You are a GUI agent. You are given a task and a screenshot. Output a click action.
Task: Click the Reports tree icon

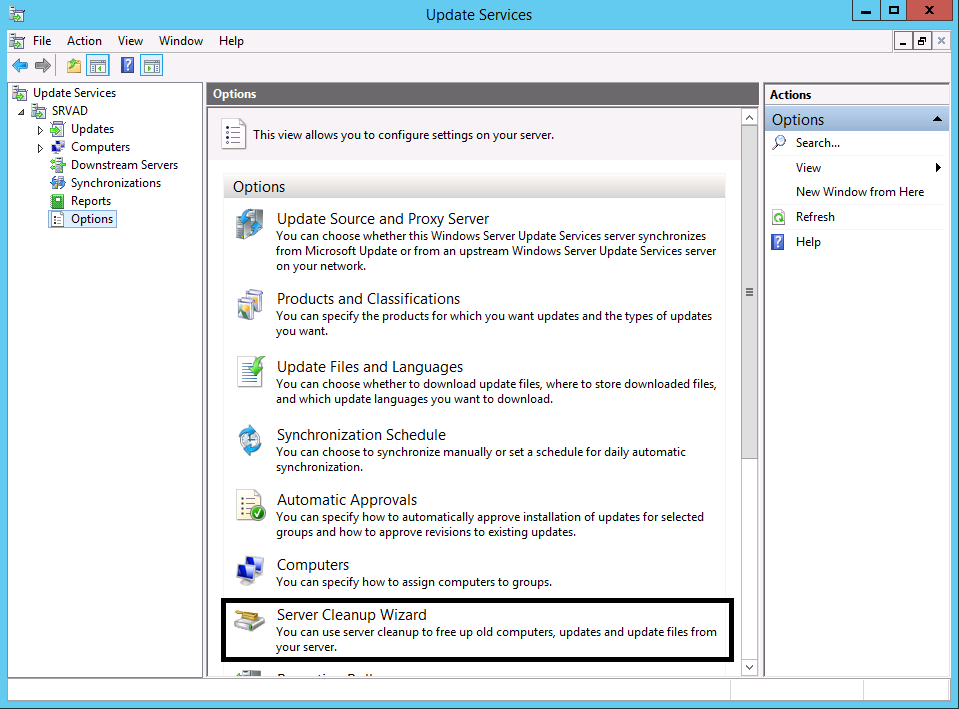pos(57,201)
